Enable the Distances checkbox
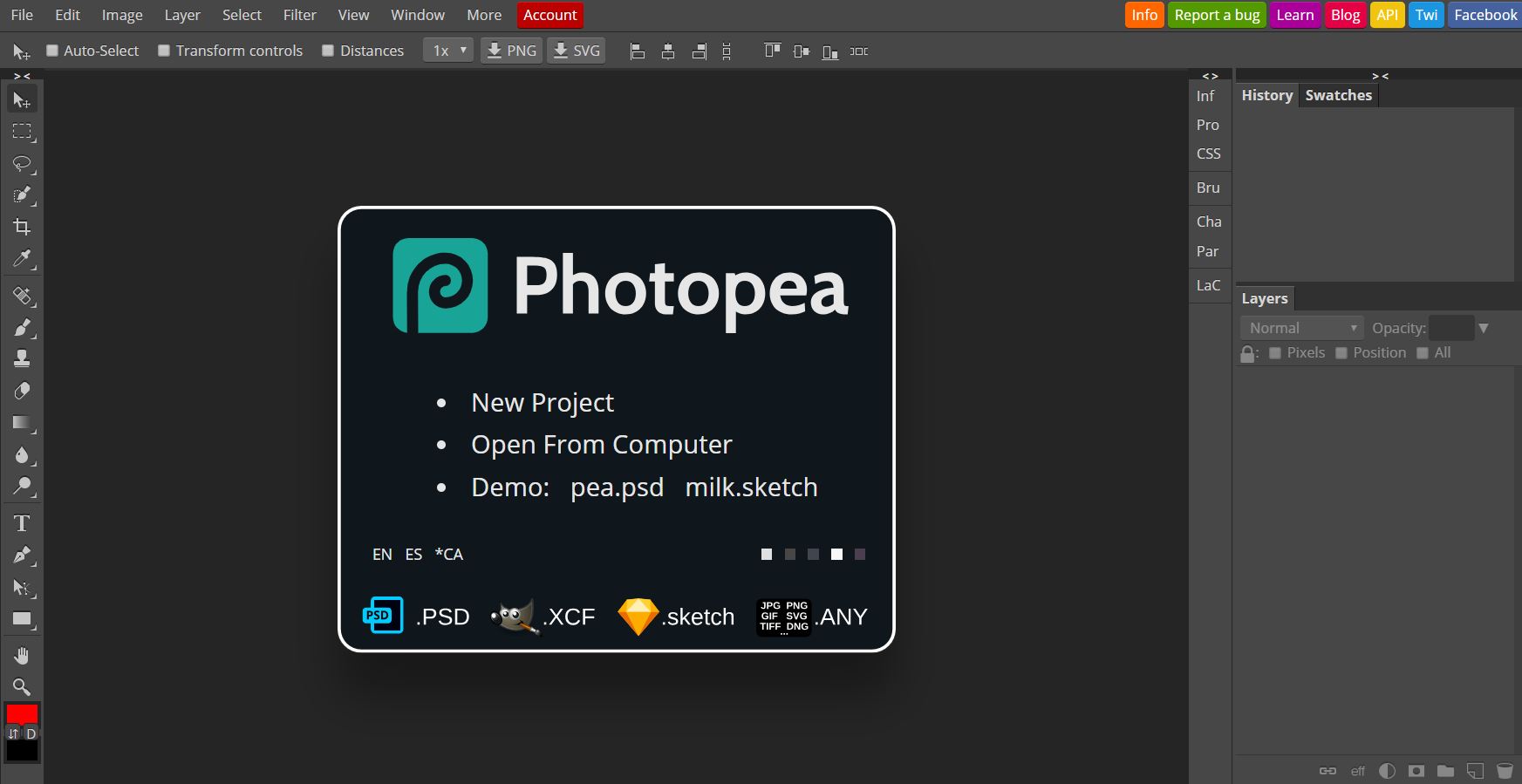 coord(328,51)
